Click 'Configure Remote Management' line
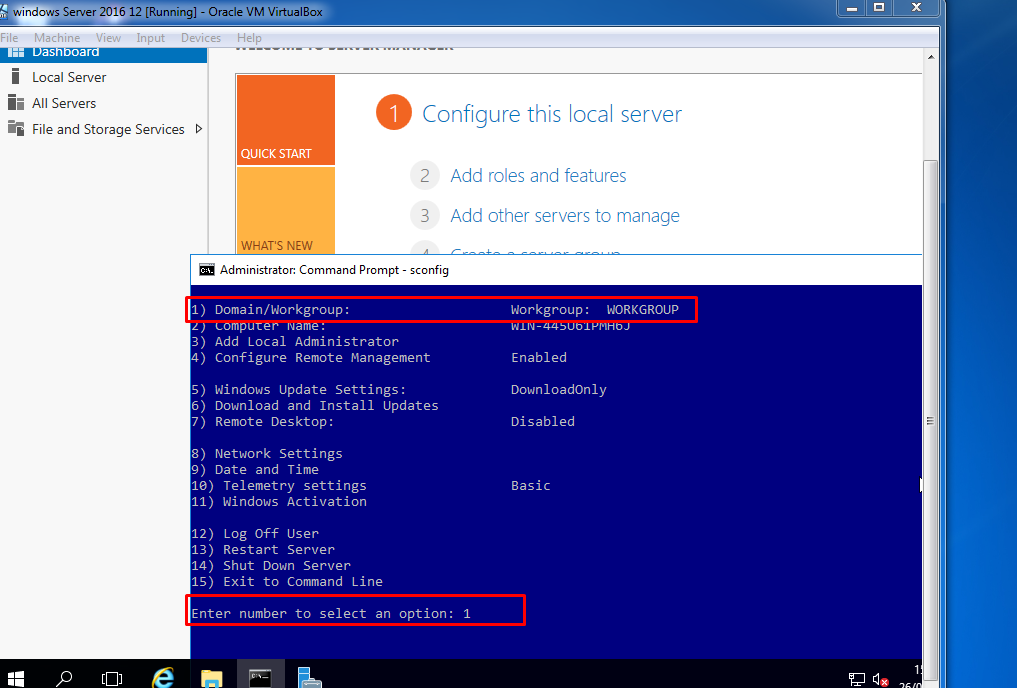1017x688 pixels. click(x=322, y=358)
